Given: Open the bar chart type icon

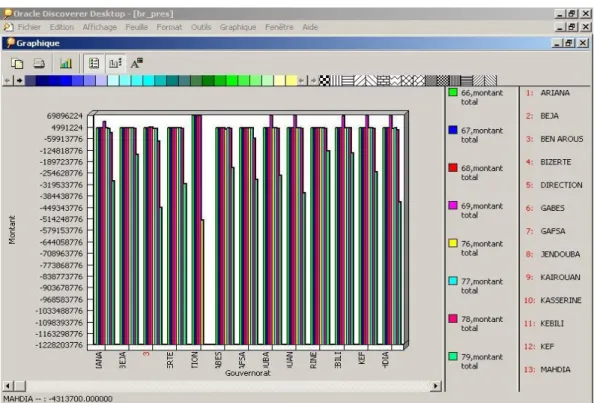Looking at the screenshot, I should tap(66, 63).
